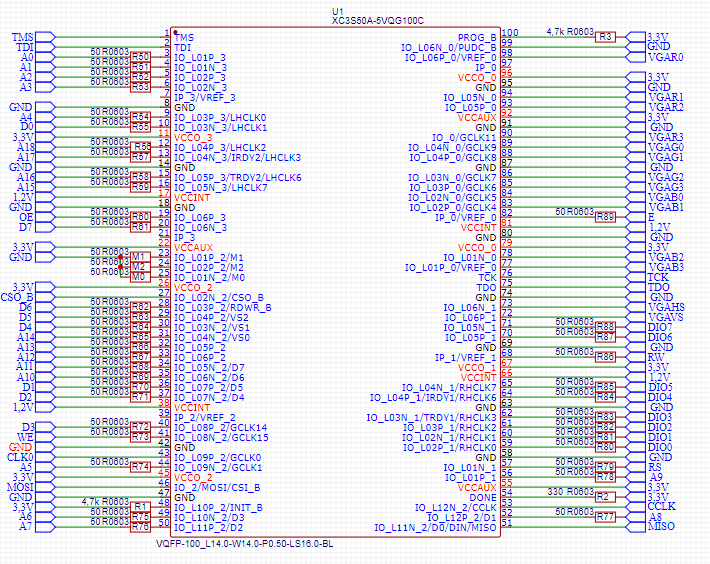Click the VGAR0 net port
710x564 pixels.
click(x=636, y=57)
